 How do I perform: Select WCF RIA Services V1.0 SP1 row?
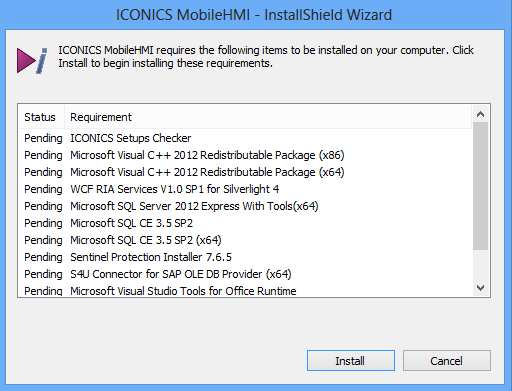(x=245, y=189)
